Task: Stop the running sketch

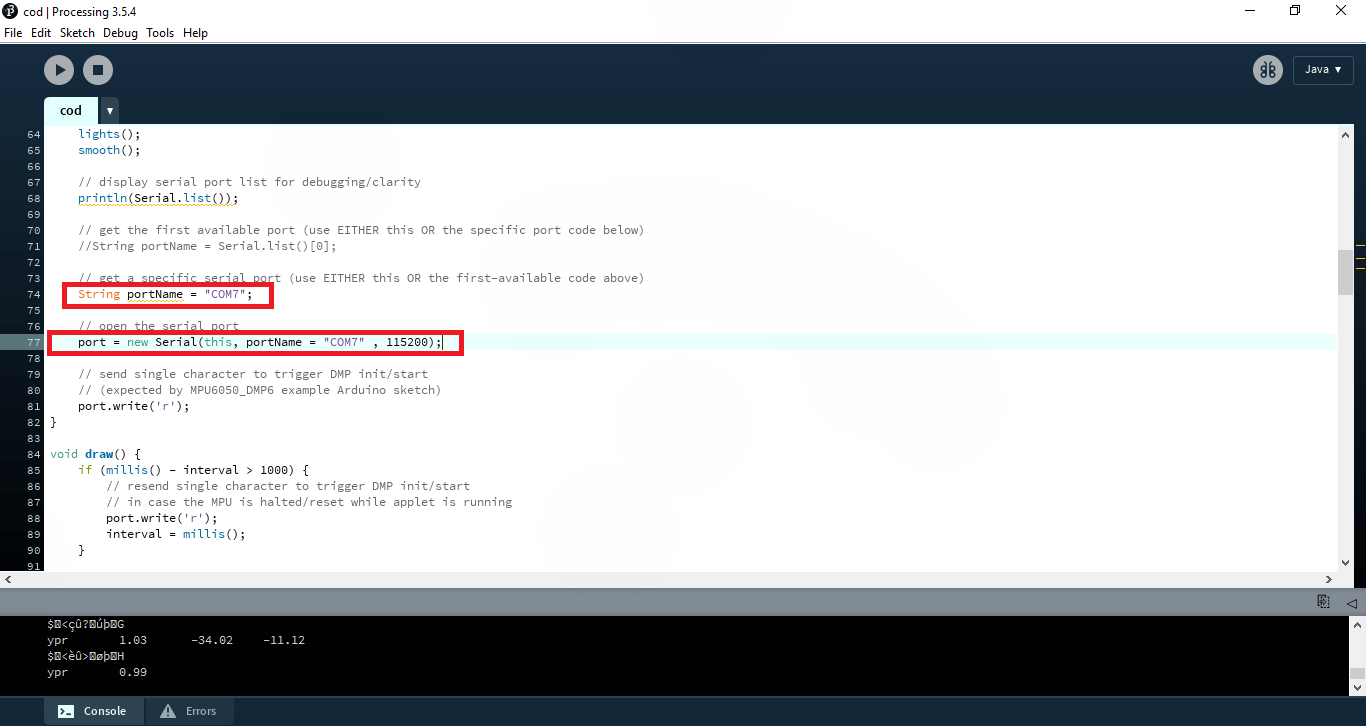Action: 98,70
